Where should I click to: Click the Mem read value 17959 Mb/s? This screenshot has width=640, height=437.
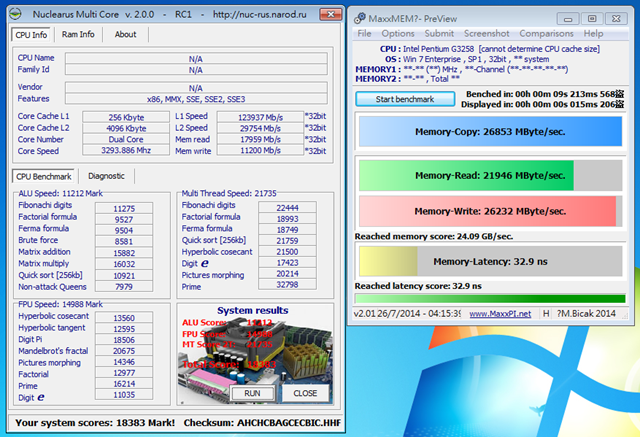pyautogui.click(x=260, y=139)
